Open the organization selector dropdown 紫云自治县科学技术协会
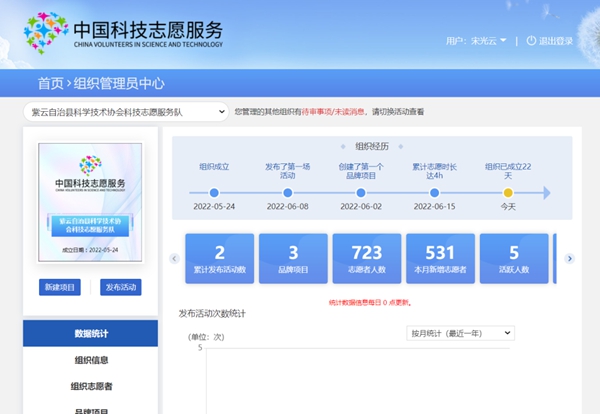600x414 pixels. 126,112
